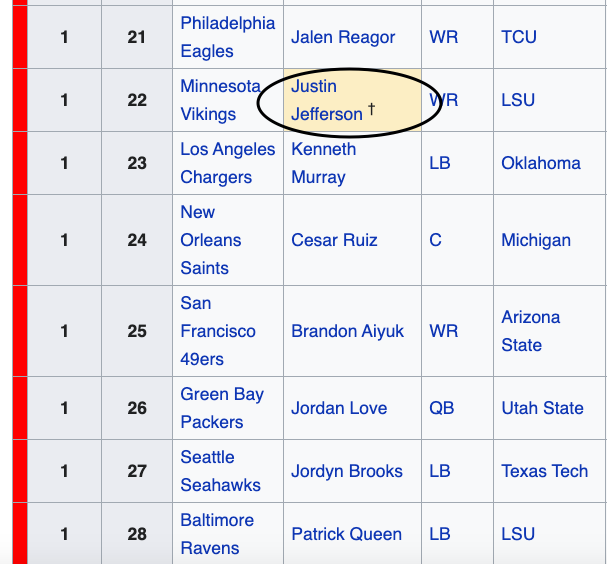Click the Jalen Reagor player link
The width and height of the screenshot is (607, 564).
(x=343, y=37)
